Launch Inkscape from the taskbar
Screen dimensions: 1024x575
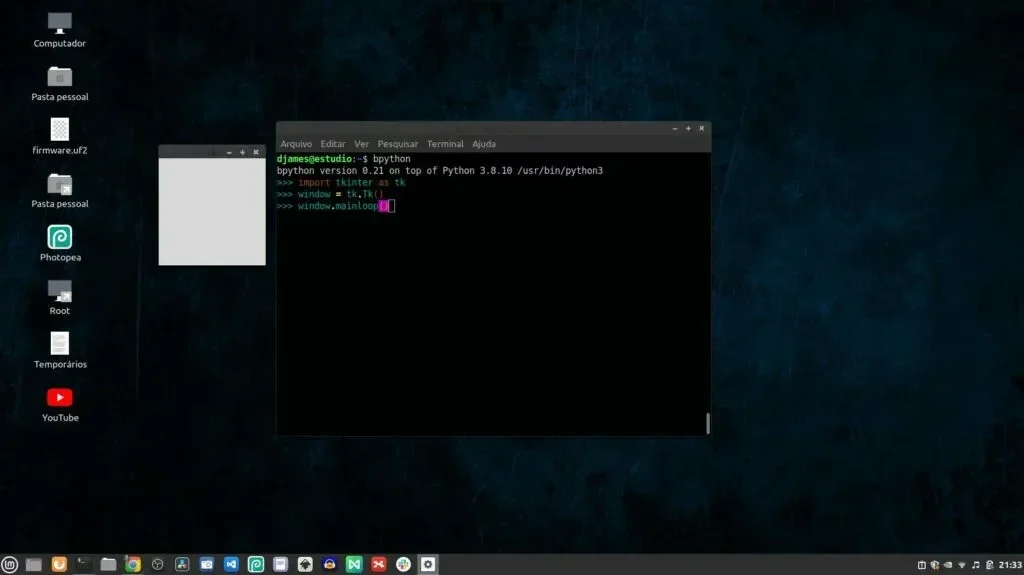(305, 565)
